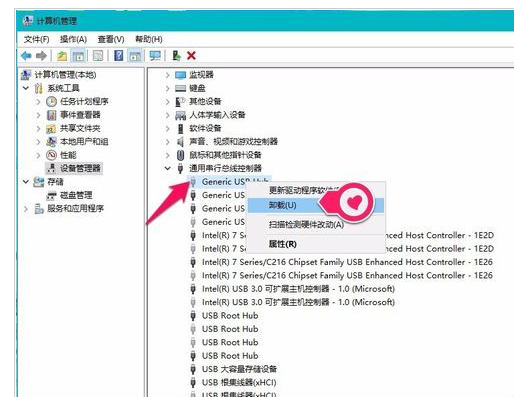This screenshot has height=397, width=514.
Task: Select 设备管理器 in the left tree
Action: click(80, 168)
